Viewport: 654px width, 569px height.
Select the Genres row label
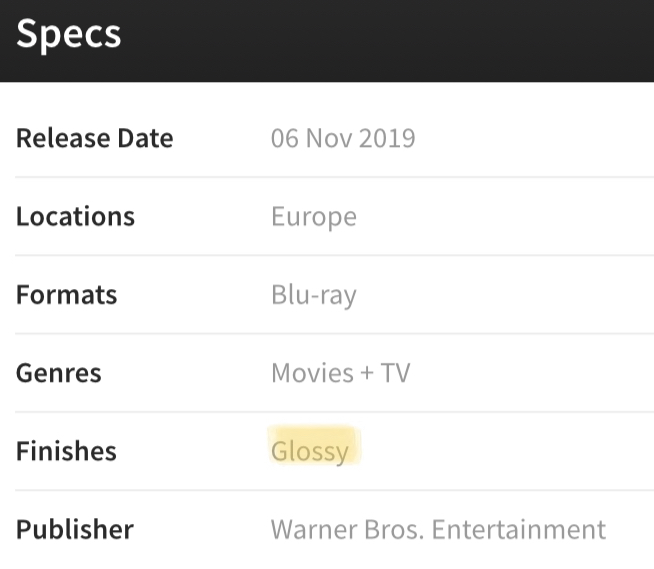[x=58, y=373]
